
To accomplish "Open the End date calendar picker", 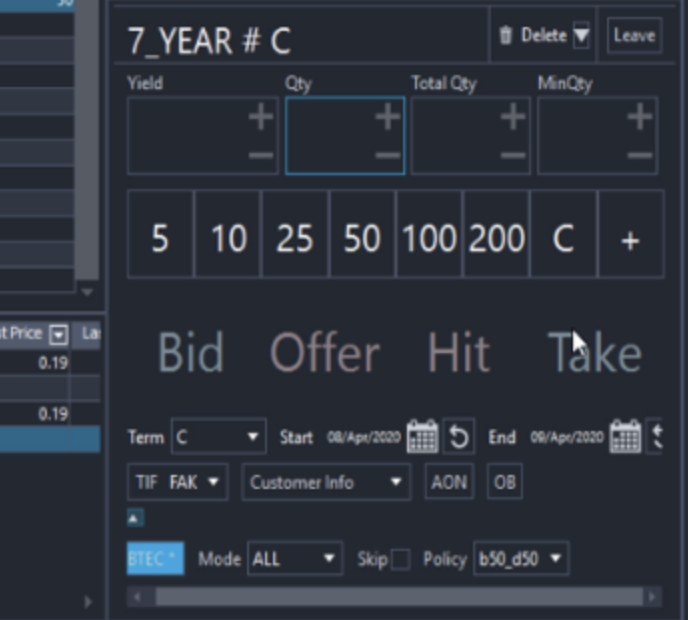I will [x=625, y=436].
